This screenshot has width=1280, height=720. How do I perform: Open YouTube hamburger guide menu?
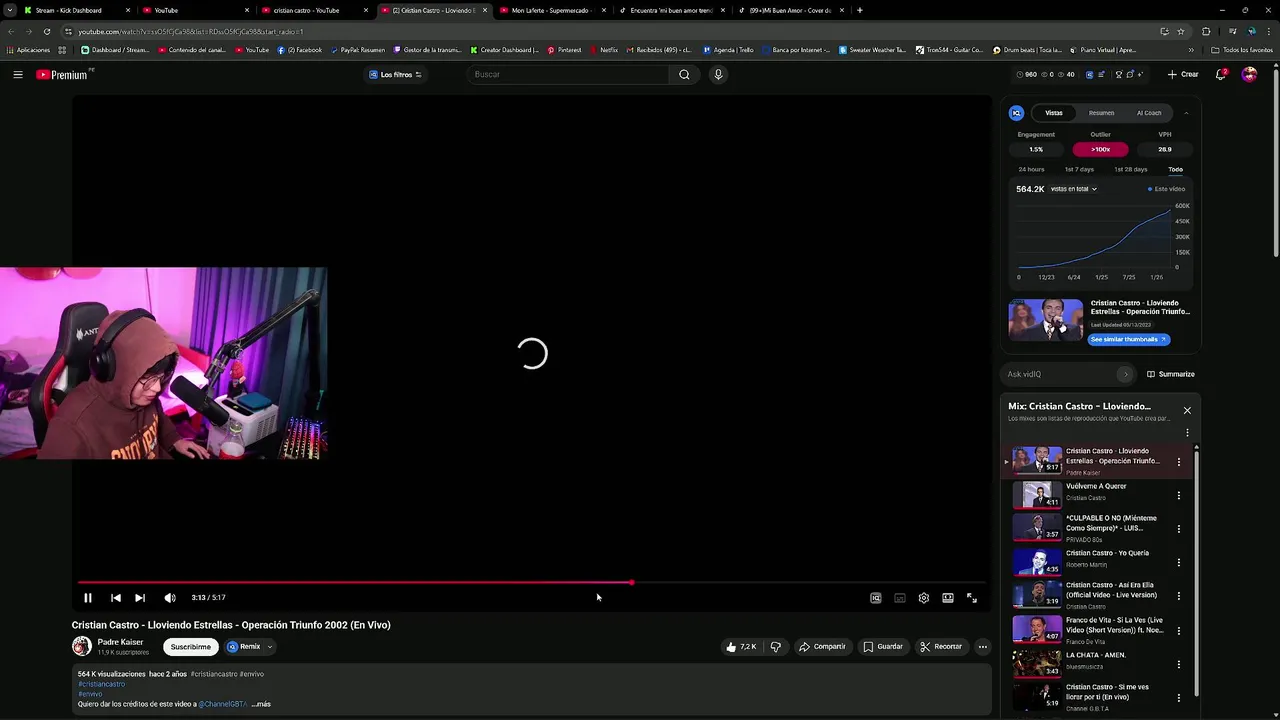tap(18, 74)
